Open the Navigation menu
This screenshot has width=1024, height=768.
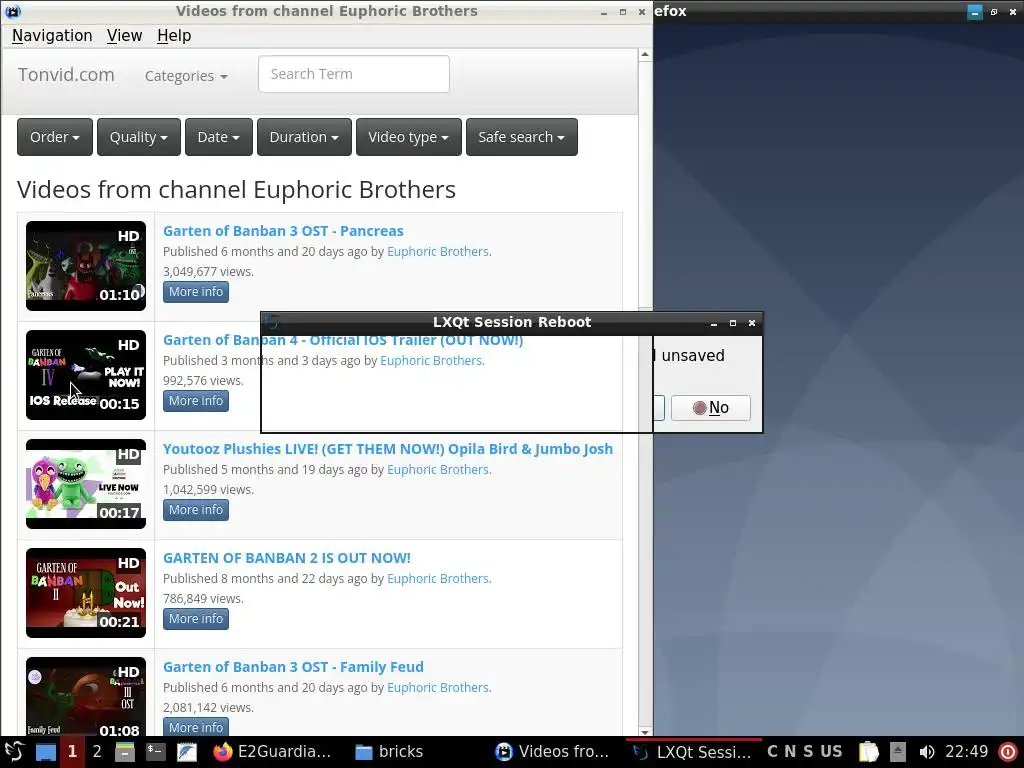52,35
